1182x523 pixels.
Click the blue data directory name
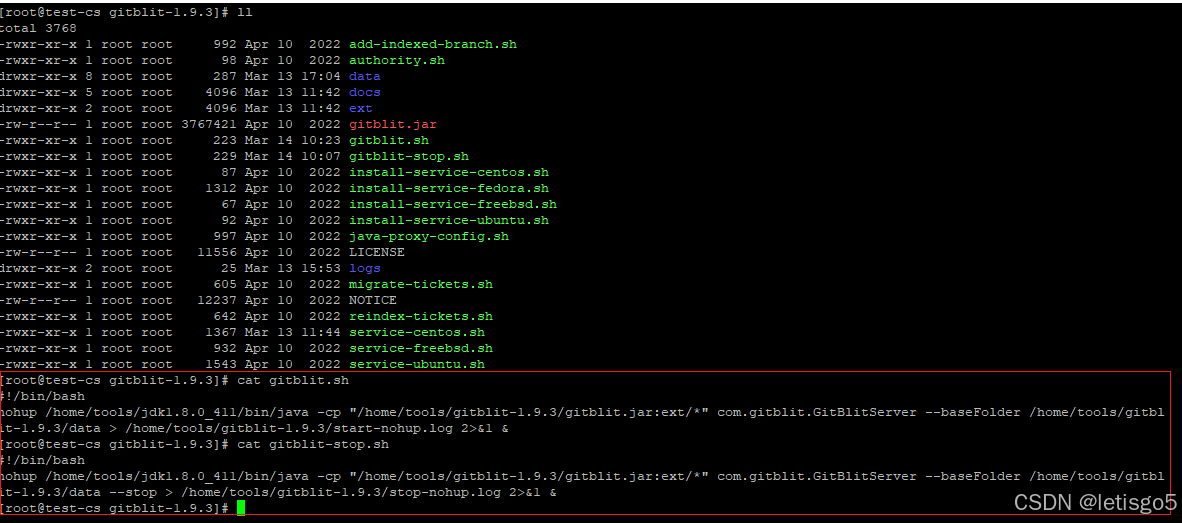(364, 76)
